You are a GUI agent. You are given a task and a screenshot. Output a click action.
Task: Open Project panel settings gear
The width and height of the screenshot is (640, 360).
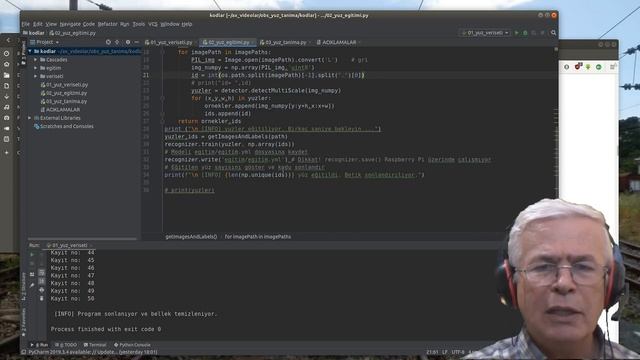tap(128, 42)
